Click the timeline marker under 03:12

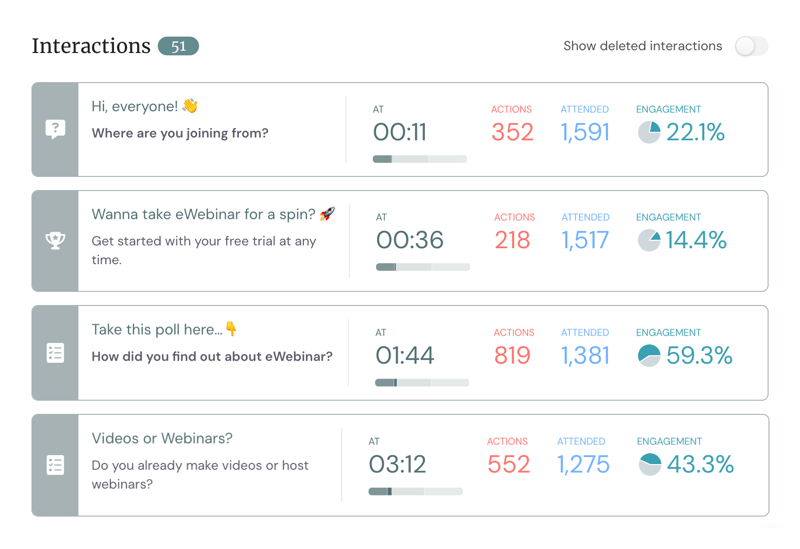tap(390, 491)
